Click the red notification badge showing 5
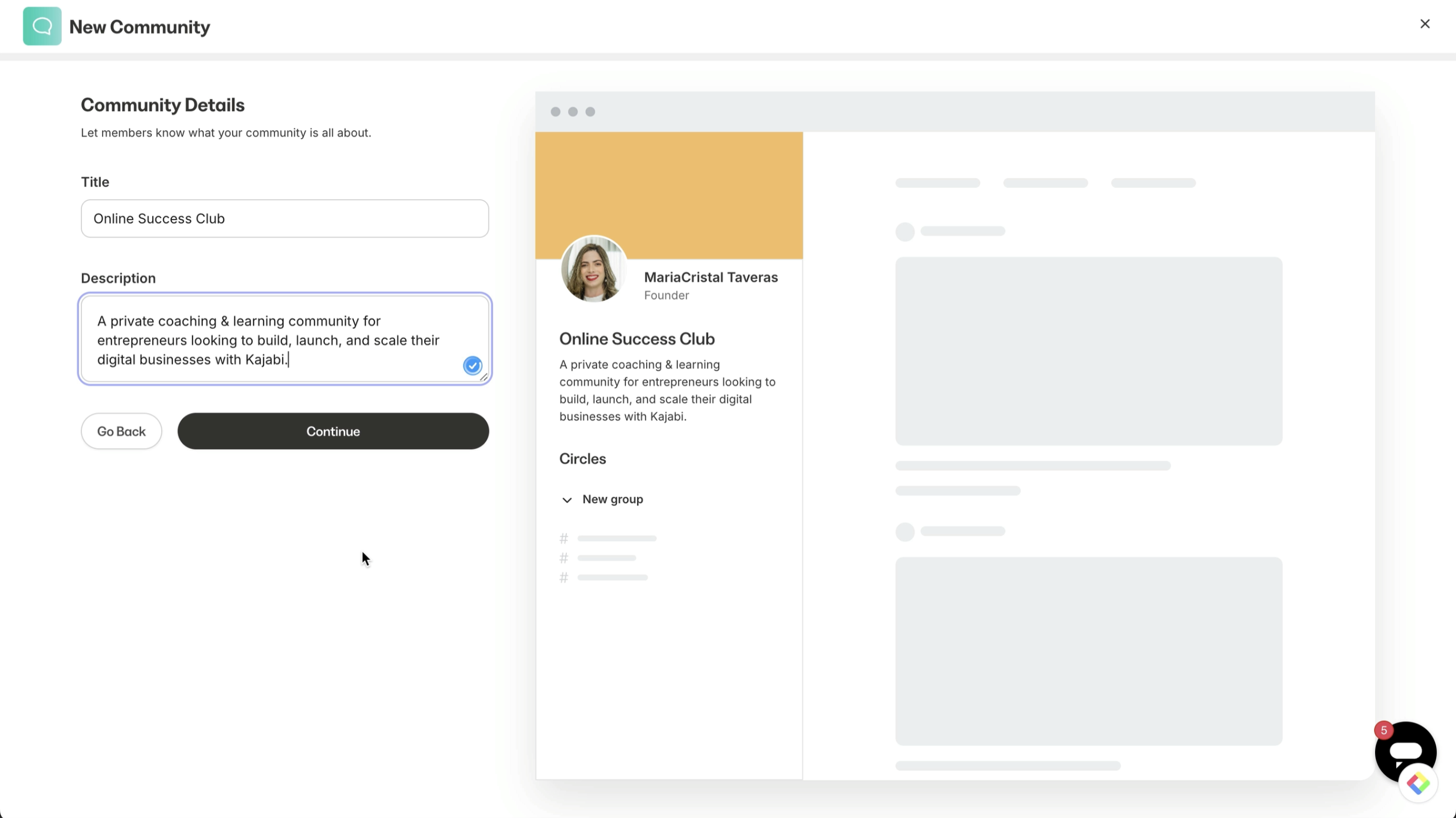This screenshot has height=818, width=1456. click(1384, 730)
